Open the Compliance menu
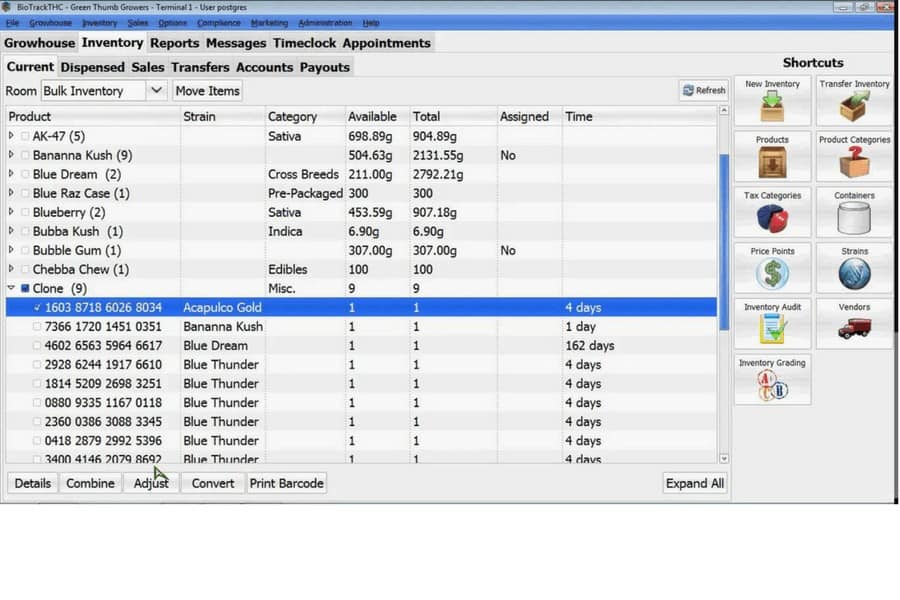Viewport: 900px width, 600px height. click(219, 23)
